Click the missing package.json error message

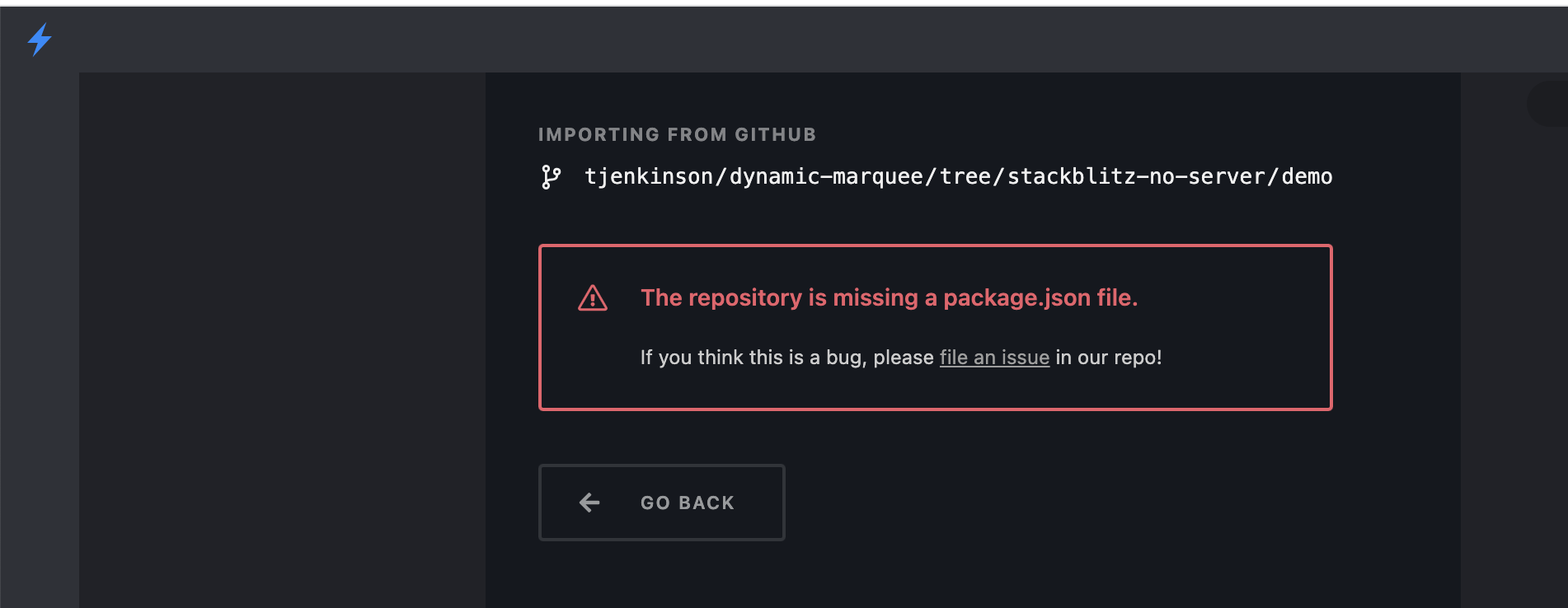[890, 297]
